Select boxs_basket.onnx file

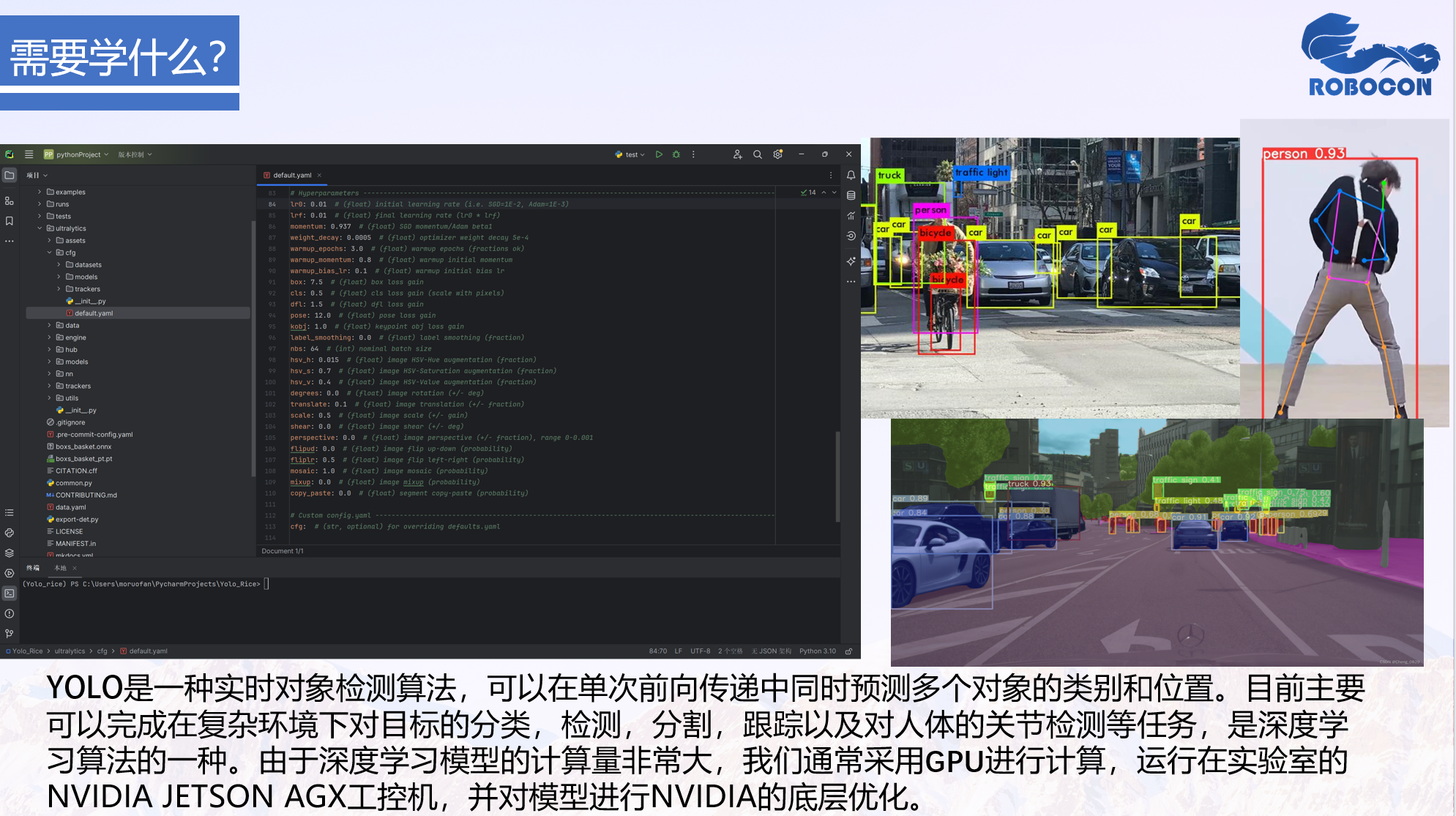(x=83, y=446)
